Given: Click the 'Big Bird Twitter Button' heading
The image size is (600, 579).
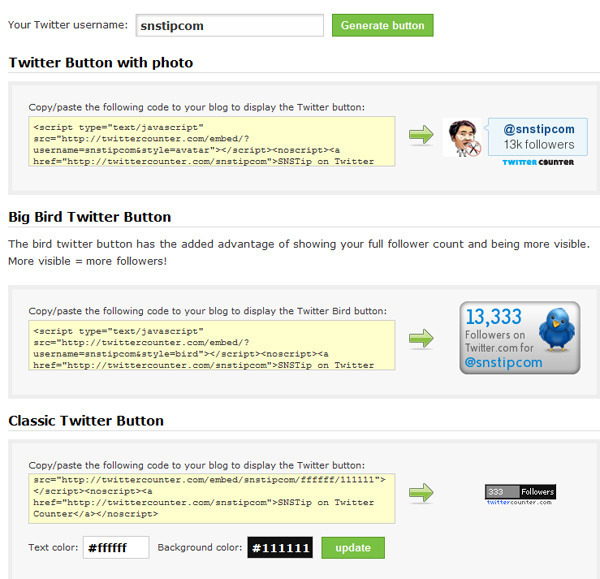Looking at the screenshot, I should tap(90, 217).
